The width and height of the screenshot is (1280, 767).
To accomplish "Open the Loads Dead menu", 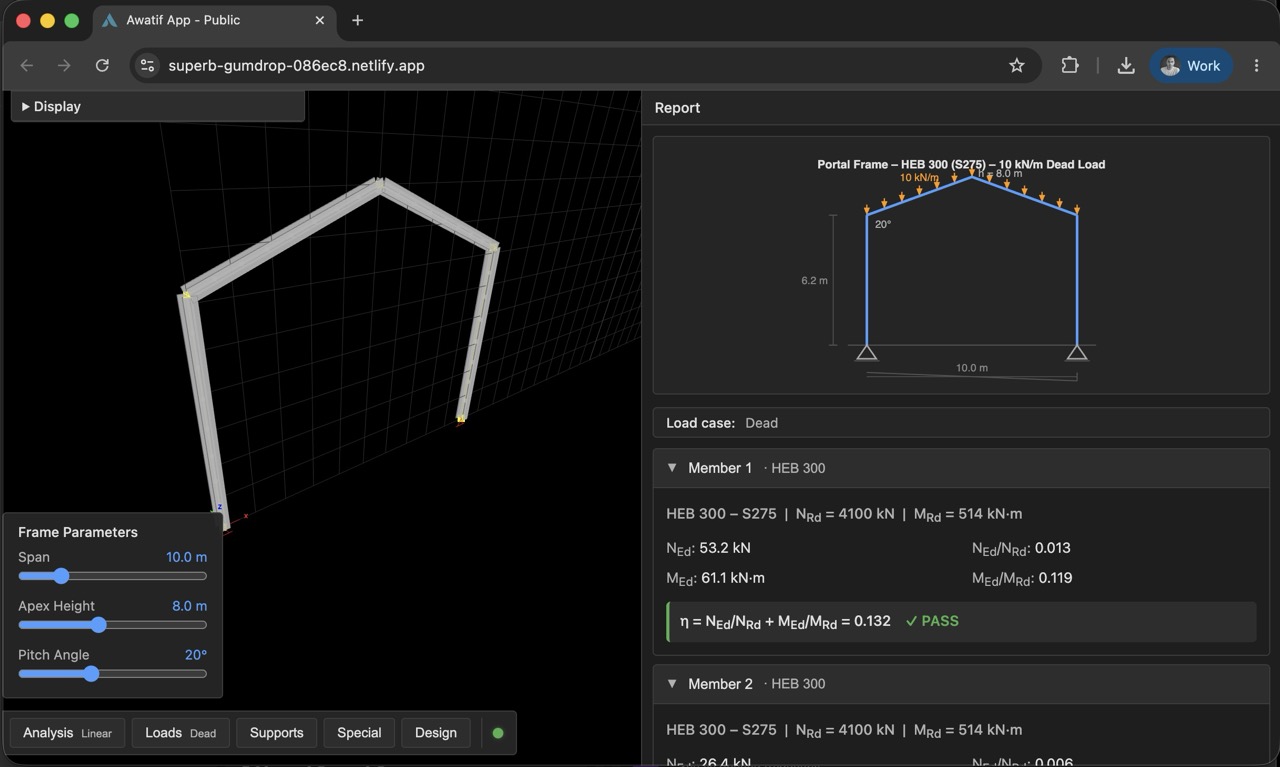I will click(x=180, y=733).
